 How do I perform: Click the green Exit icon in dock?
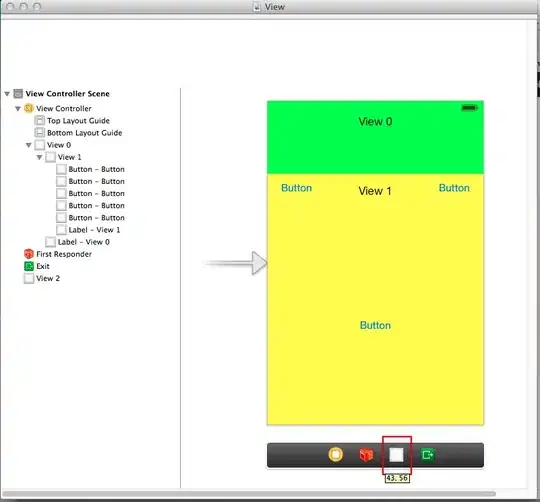pyautogui.click(x=427, y=454)
